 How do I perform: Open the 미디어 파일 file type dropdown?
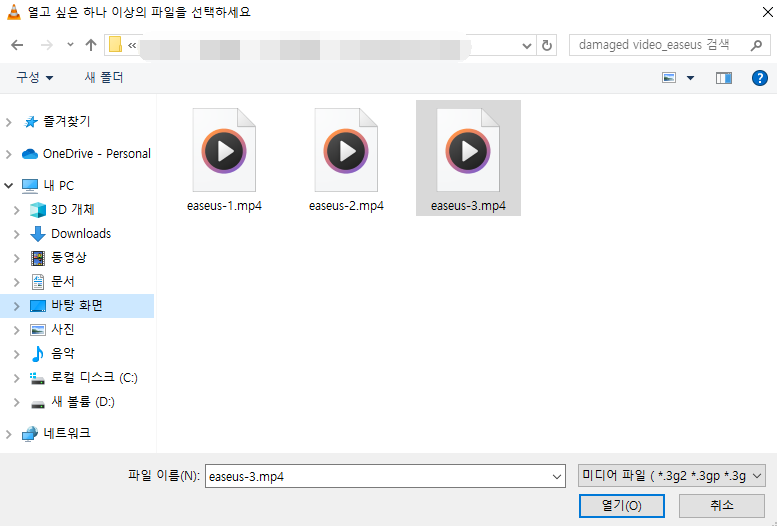point(671,476)
